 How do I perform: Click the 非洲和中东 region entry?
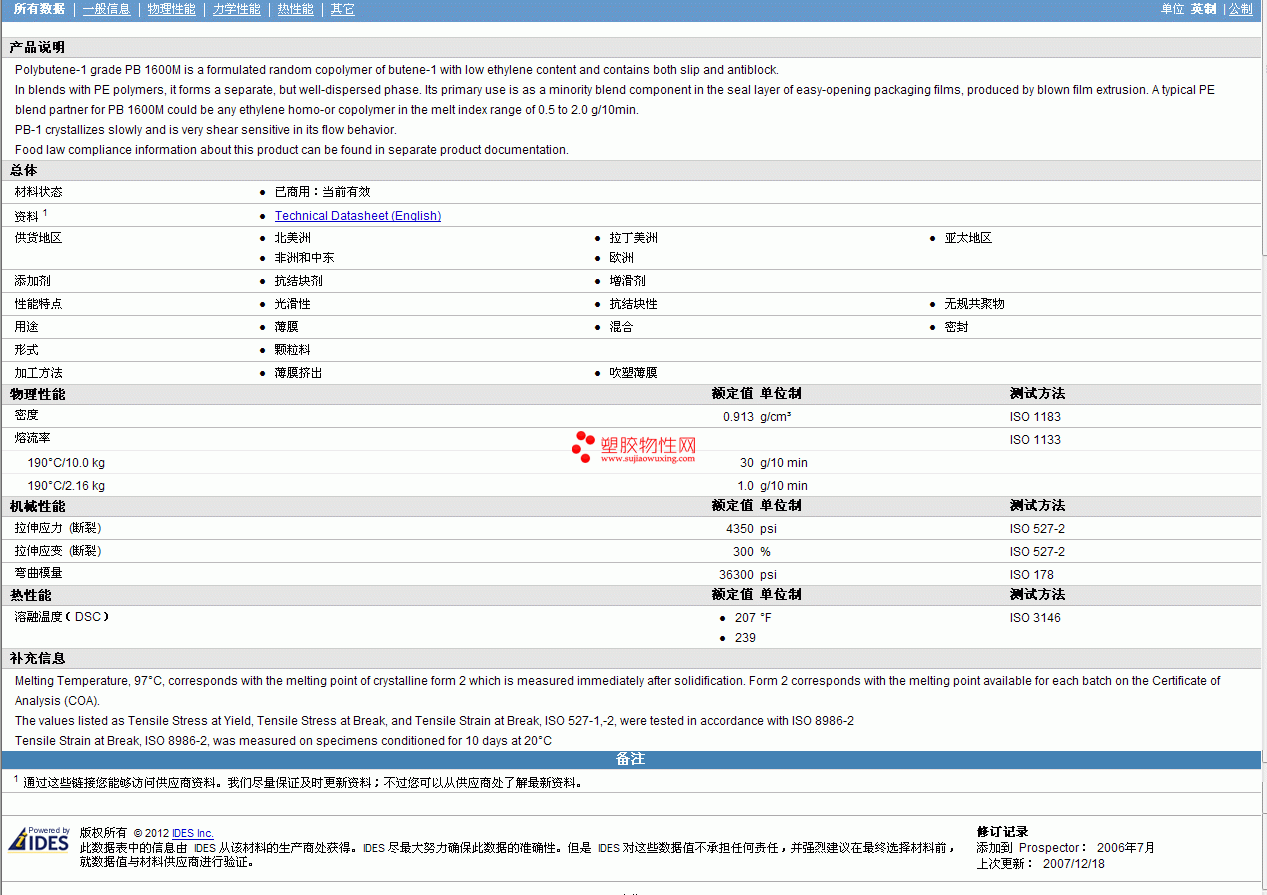point(305,258)
